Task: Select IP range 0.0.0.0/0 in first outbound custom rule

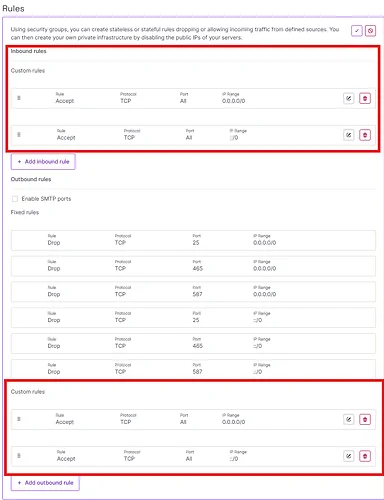Action: coord(233,422)
